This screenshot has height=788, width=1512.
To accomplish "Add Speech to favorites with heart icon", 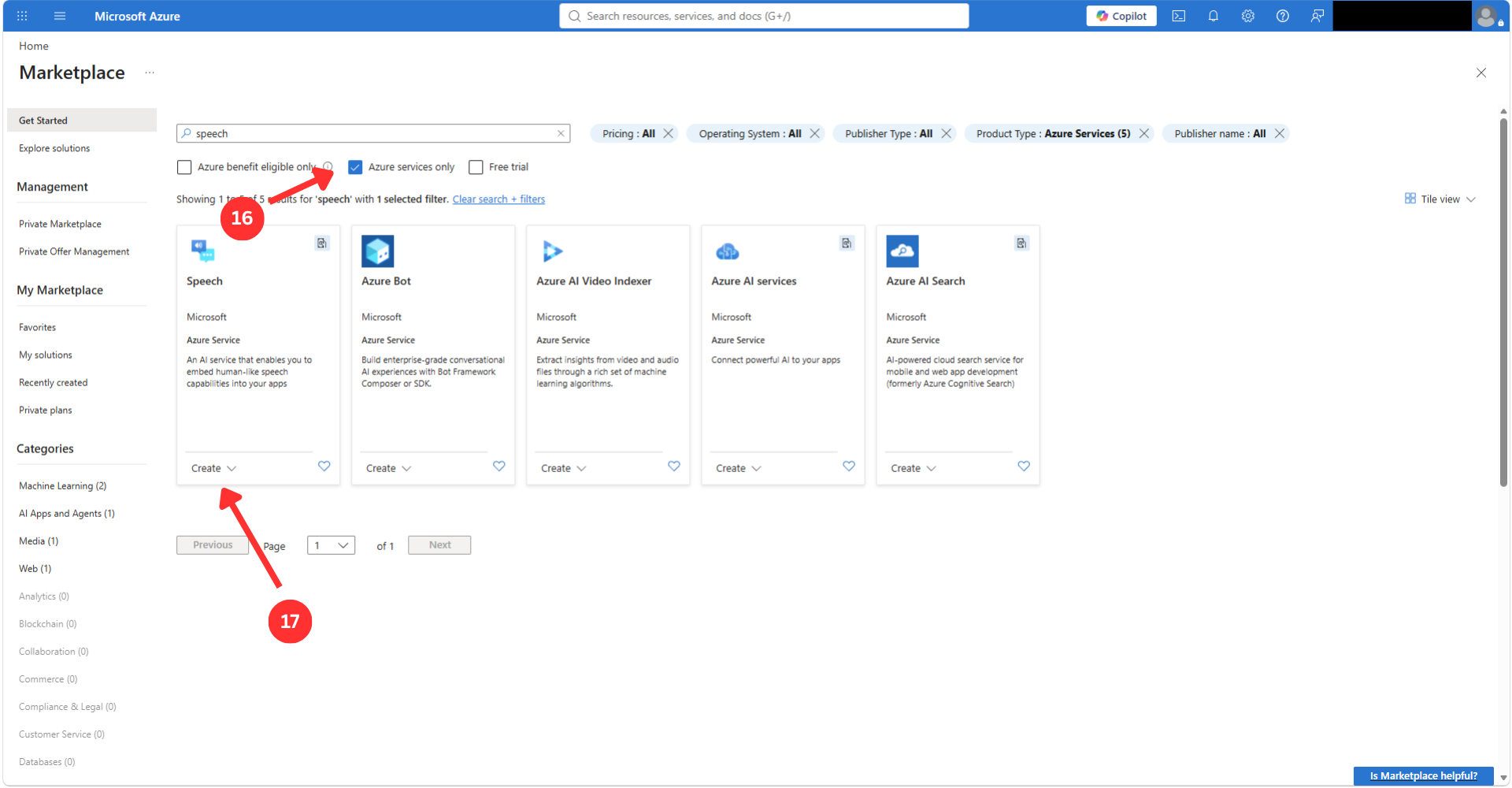I will pos(324,466).
